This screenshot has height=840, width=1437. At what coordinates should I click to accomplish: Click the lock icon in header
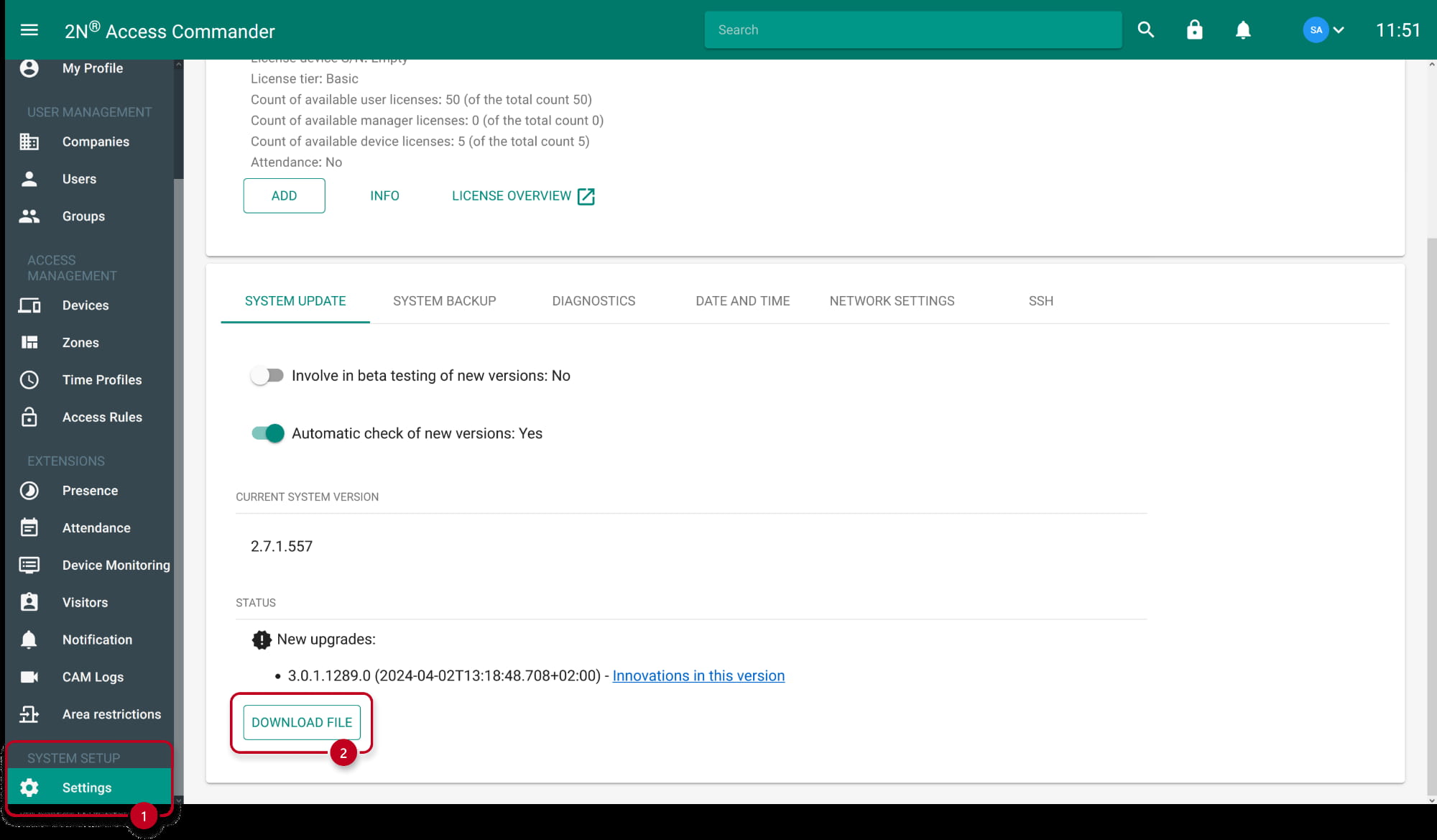point(1195,29)
